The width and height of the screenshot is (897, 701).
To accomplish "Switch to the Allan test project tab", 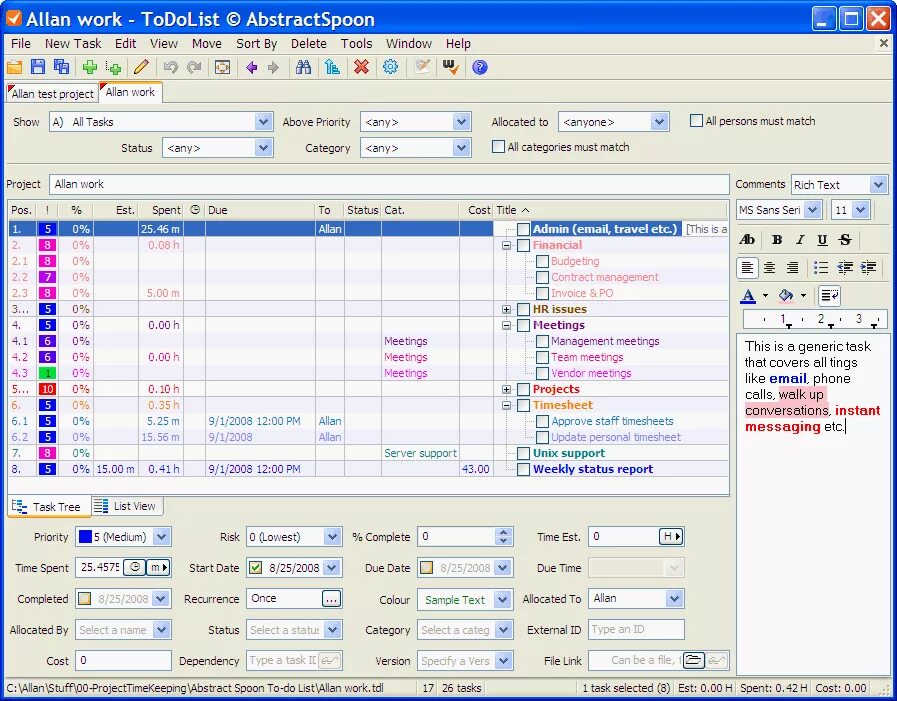I will click(51, 93).
